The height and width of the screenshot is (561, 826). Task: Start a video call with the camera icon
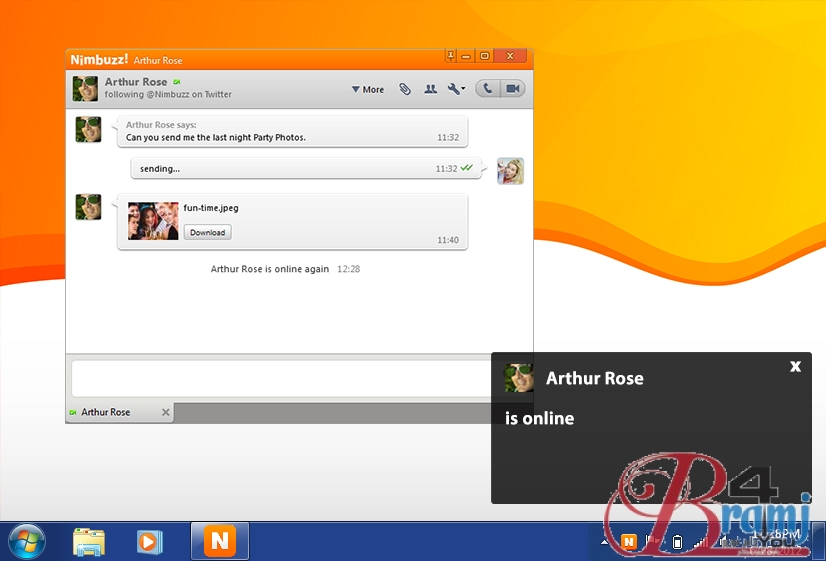[513, 89]
